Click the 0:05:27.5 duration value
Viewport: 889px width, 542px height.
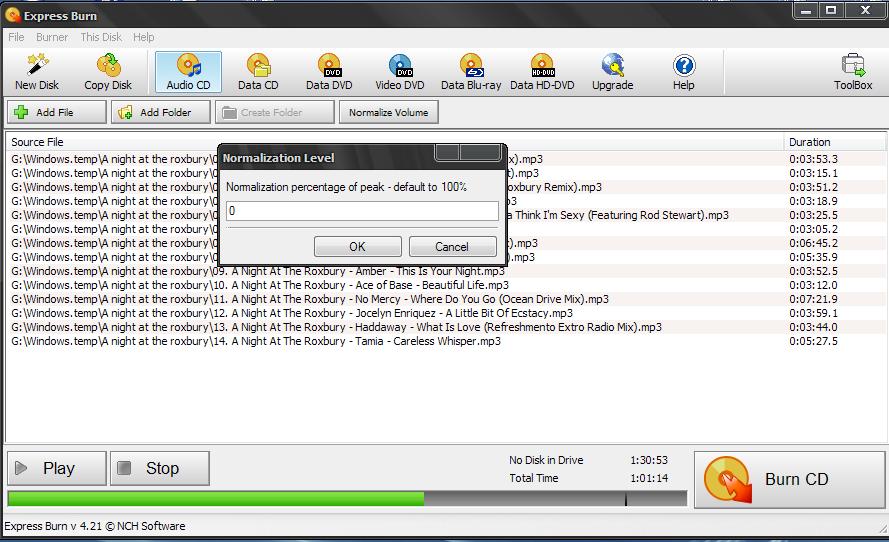(813, 341)
